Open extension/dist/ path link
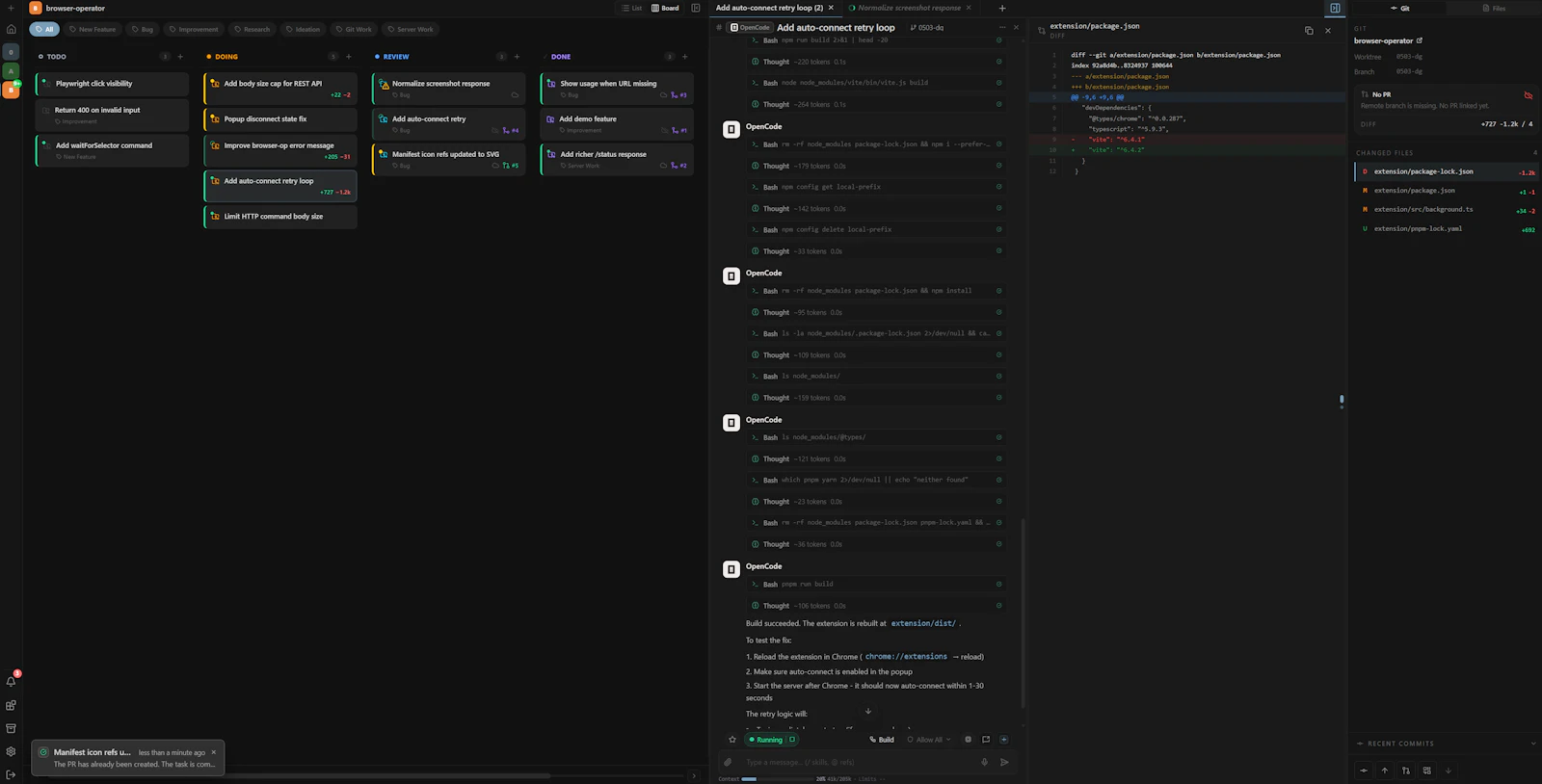 click(x=923, y=623)
